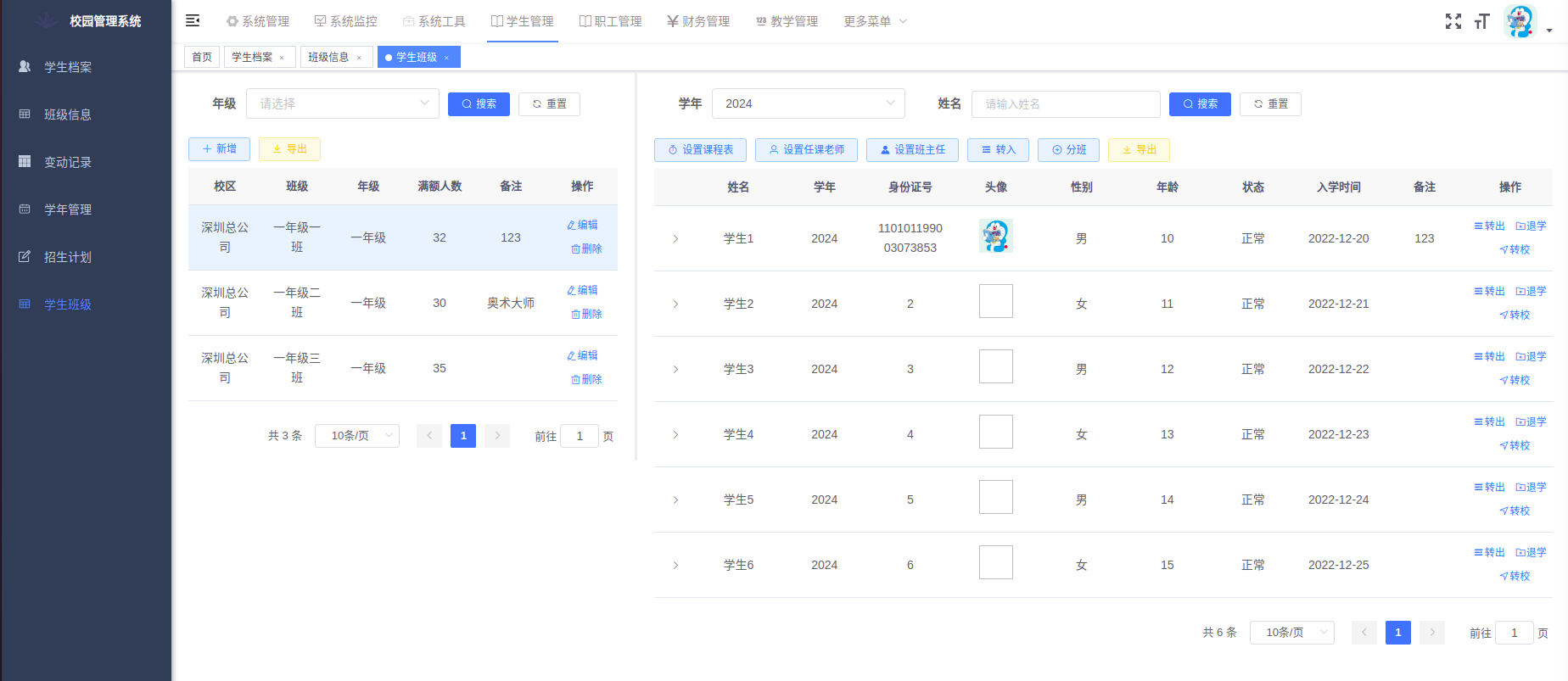Click 设置课程表 button

point(700,150)
